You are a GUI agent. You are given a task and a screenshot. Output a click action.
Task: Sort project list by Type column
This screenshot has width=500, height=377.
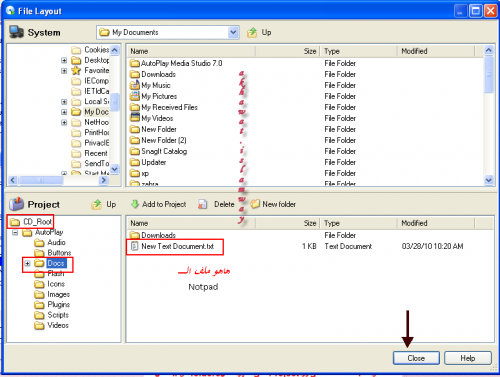(358, 223)
